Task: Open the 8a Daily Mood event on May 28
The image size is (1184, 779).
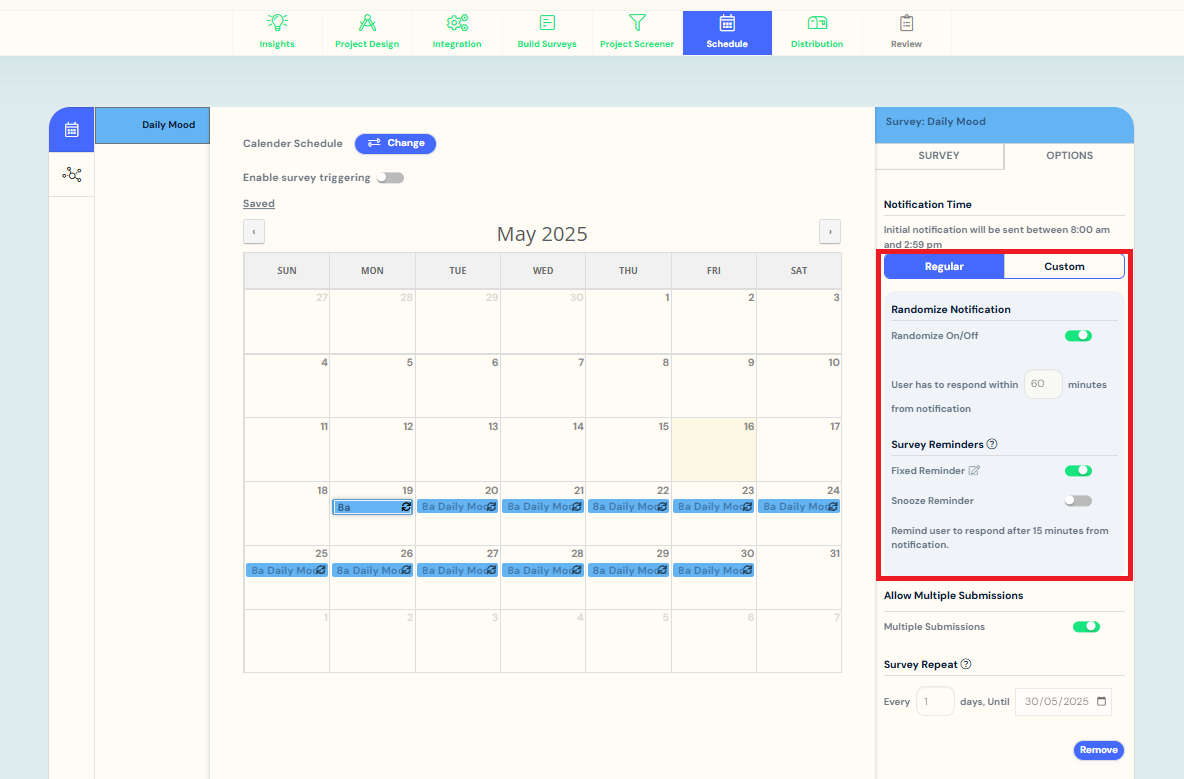Action: tap(543, 570)
